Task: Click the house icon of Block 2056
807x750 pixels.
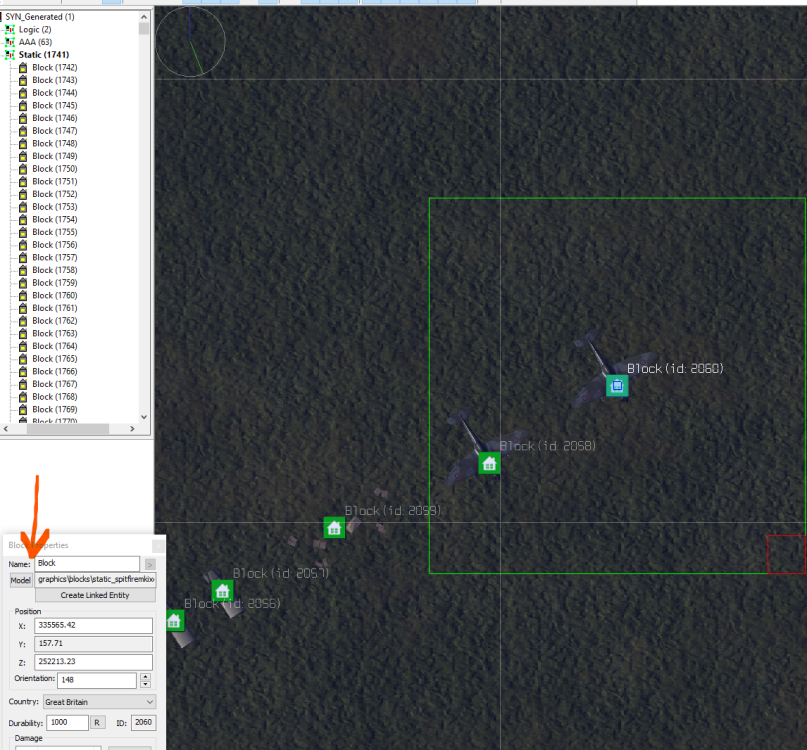Action: click(174, 621)
